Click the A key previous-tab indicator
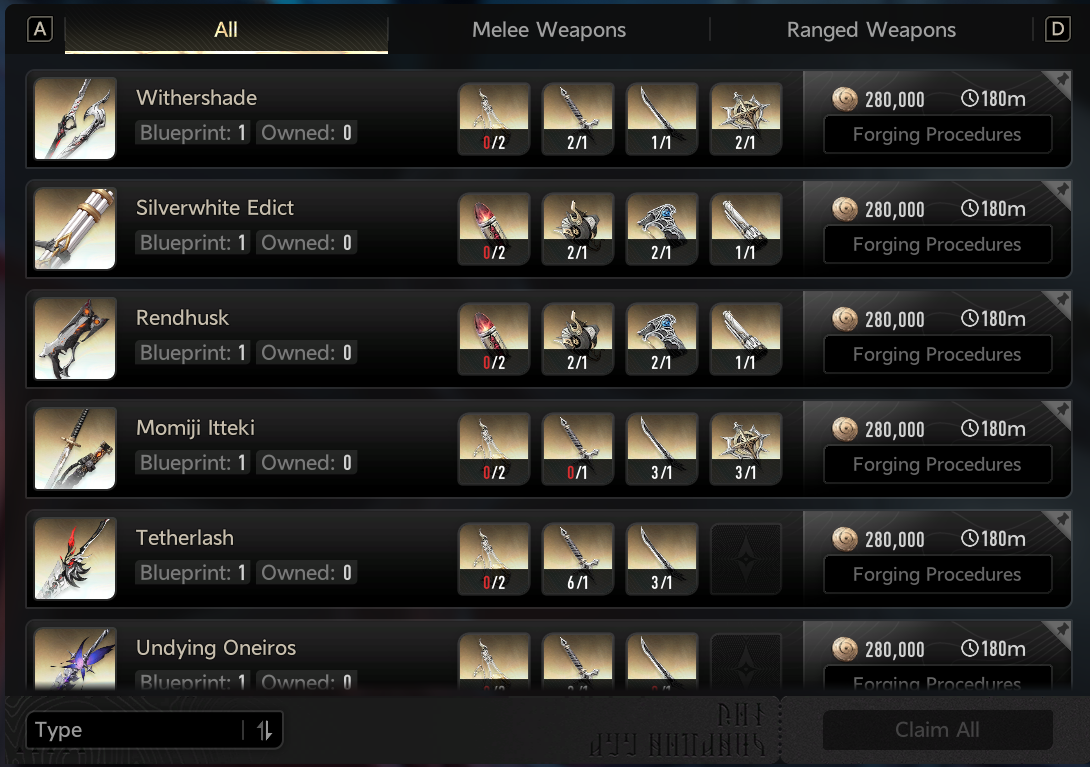The width and height of the screenshot is (1090, 767). coord(40,29)
